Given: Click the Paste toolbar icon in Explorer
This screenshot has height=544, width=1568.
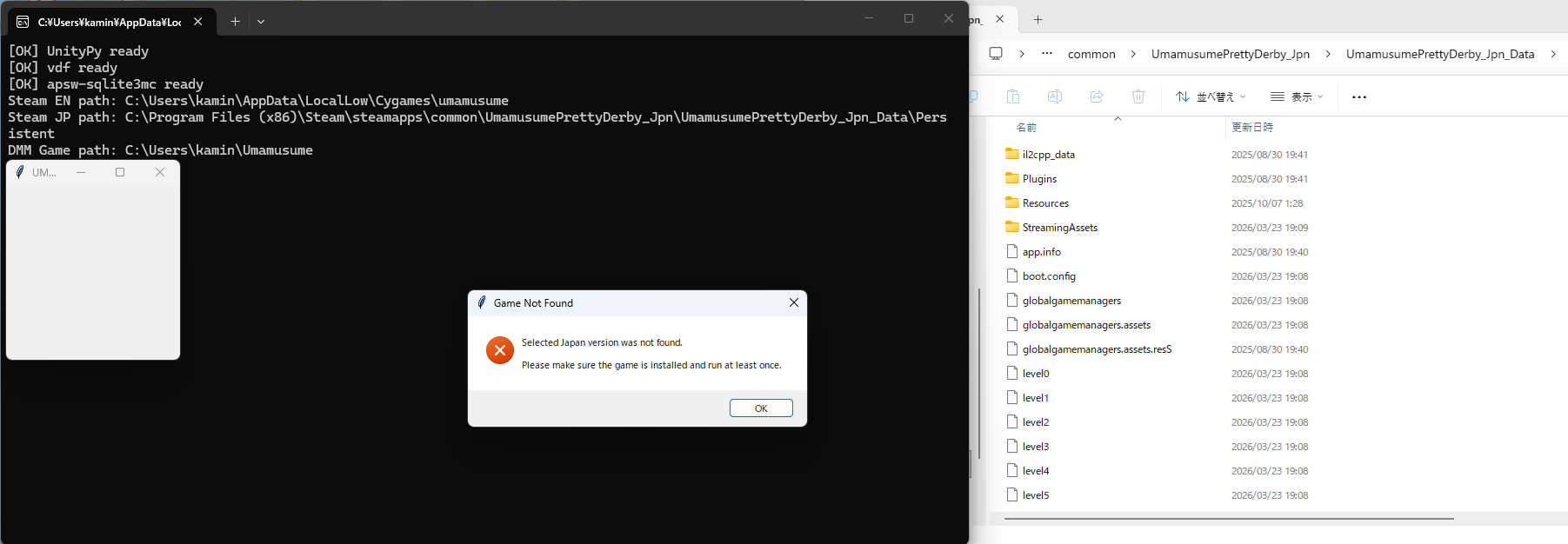Looking at the screenshot, I should pyautogui.click(x=1012, y=96).
